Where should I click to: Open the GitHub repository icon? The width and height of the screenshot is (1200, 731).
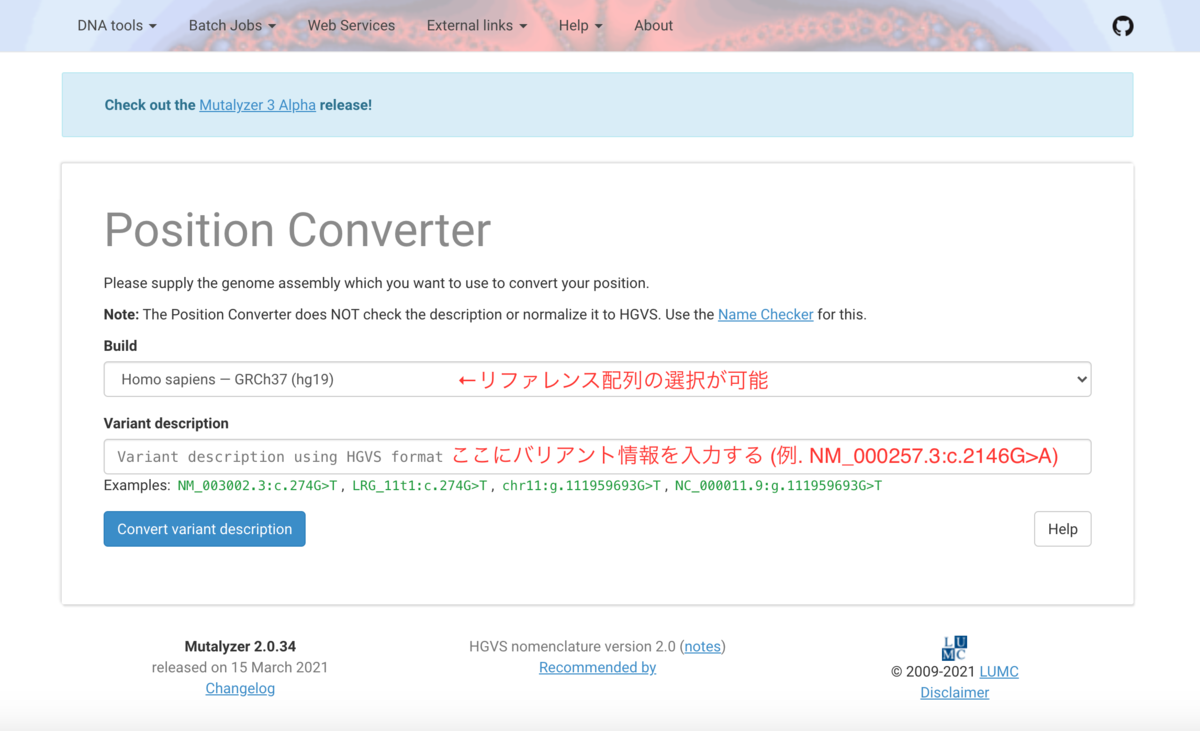(1122, 25)
